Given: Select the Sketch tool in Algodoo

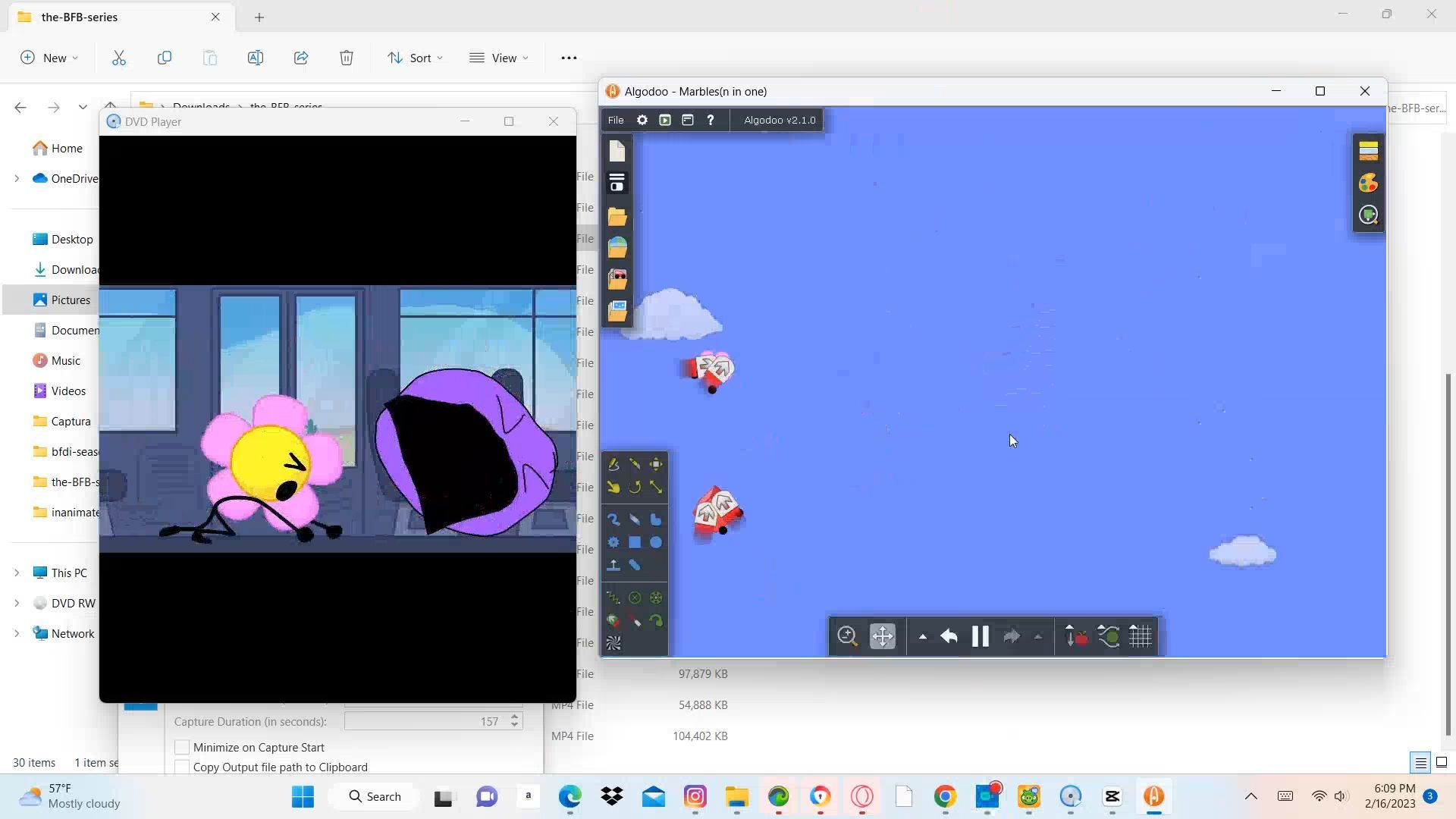Looking at the screenshot, I should [x=613, y=464].
